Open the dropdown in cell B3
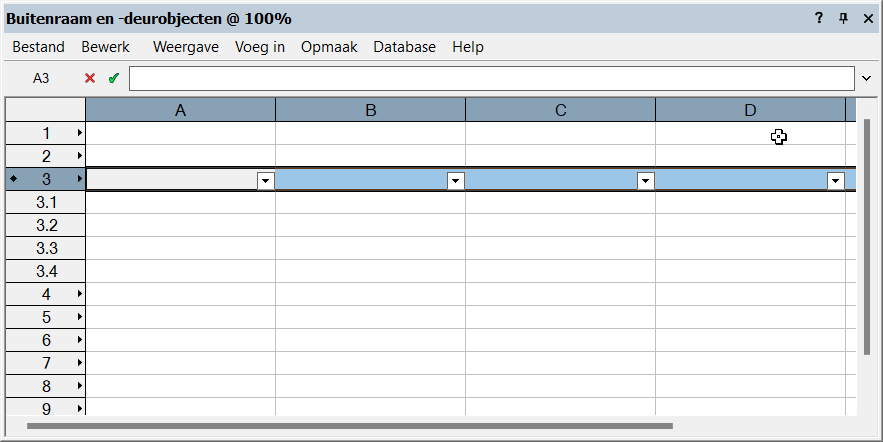This screenshot has width=883, height=442. (x=456, y=180)
